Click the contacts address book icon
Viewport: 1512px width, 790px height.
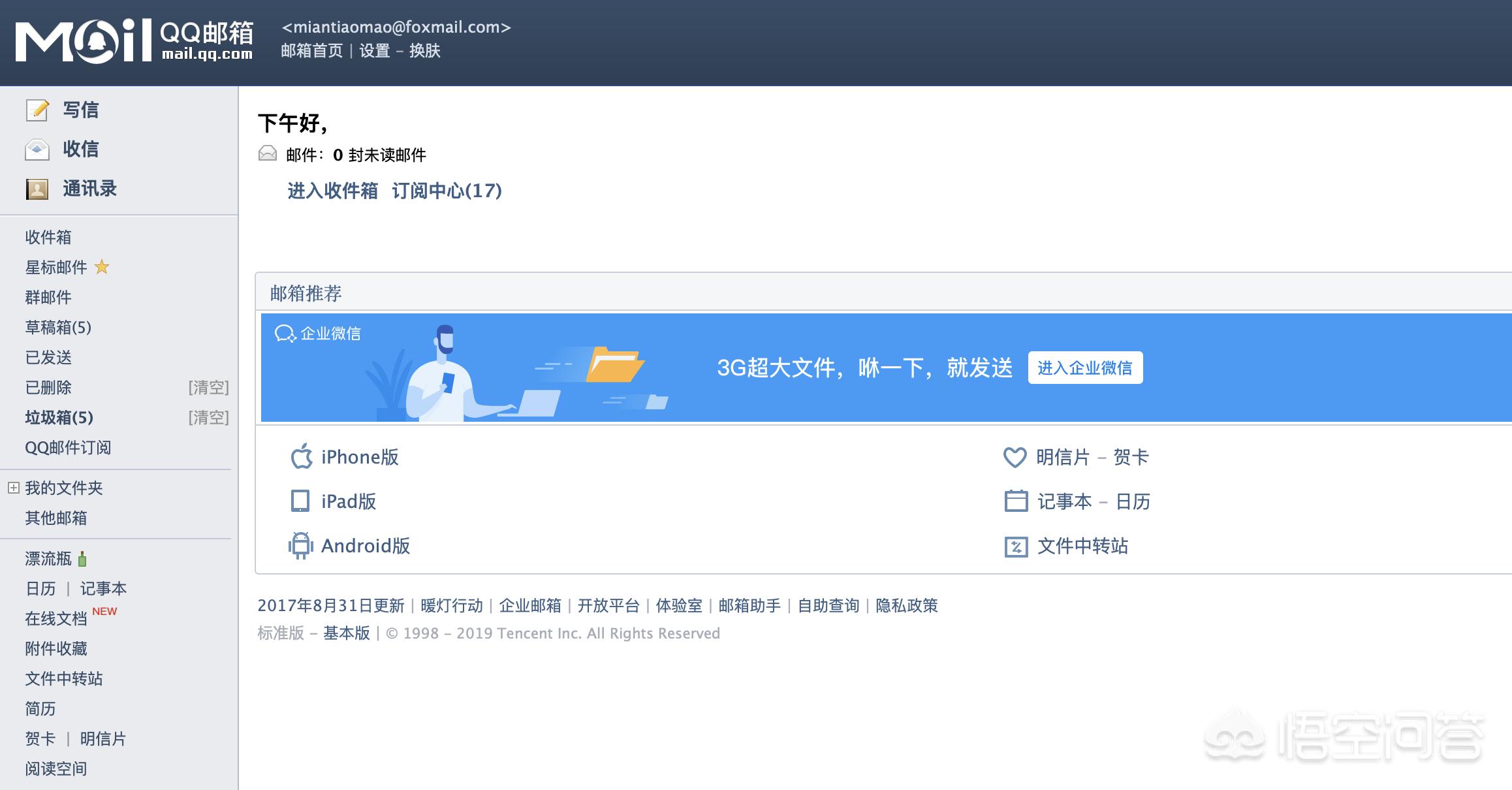coord(37,189)
